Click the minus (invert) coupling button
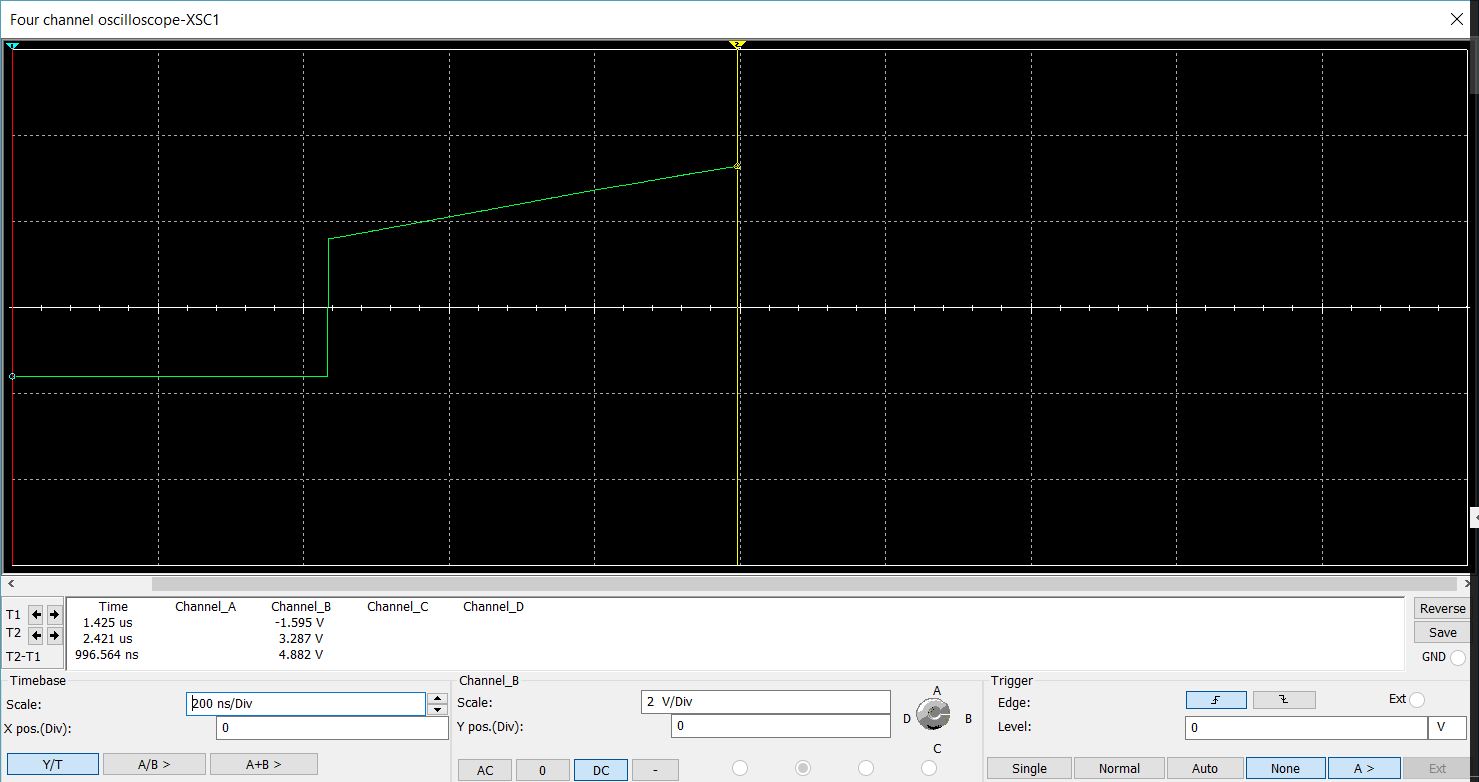 [655, 770]
